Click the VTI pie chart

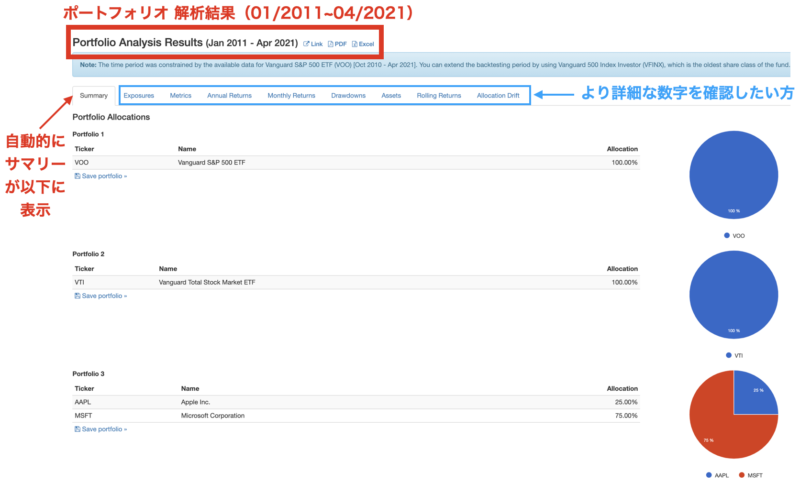[734, 295]
